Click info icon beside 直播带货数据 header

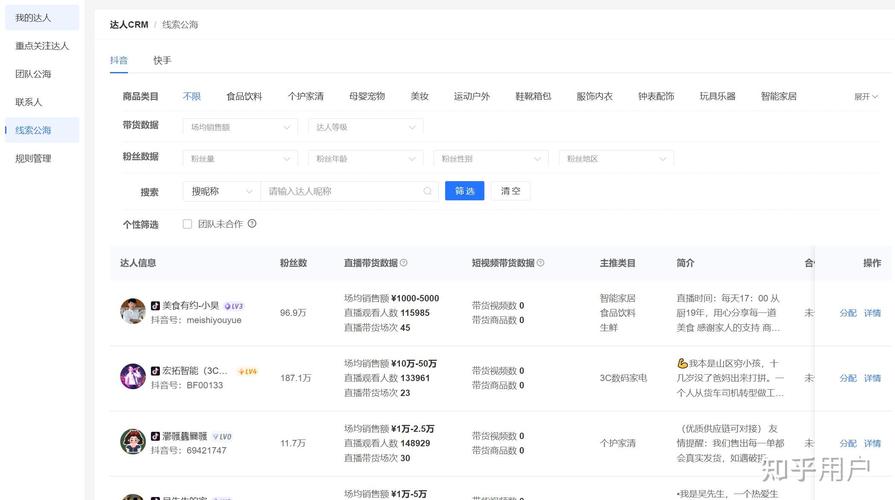404,263
